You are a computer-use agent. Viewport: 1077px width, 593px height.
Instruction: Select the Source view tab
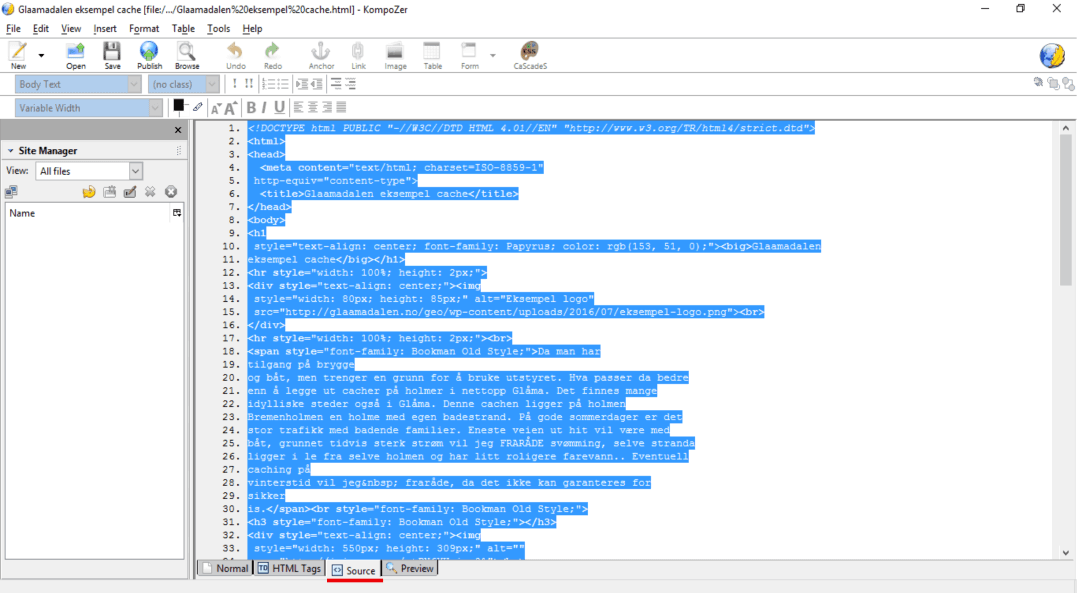click(x=354, y=570)
